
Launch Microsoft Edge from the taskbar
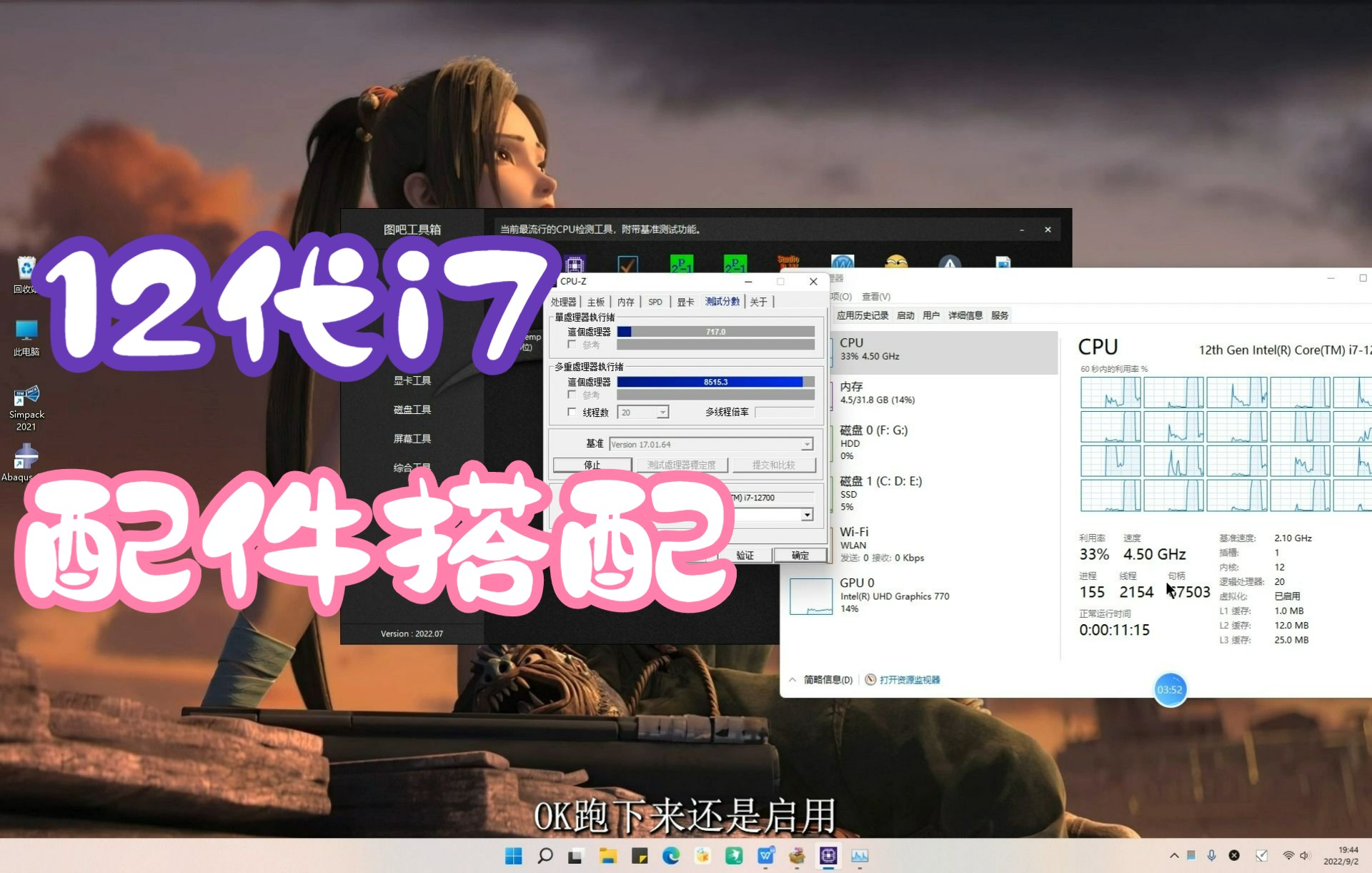coord(671,856)
